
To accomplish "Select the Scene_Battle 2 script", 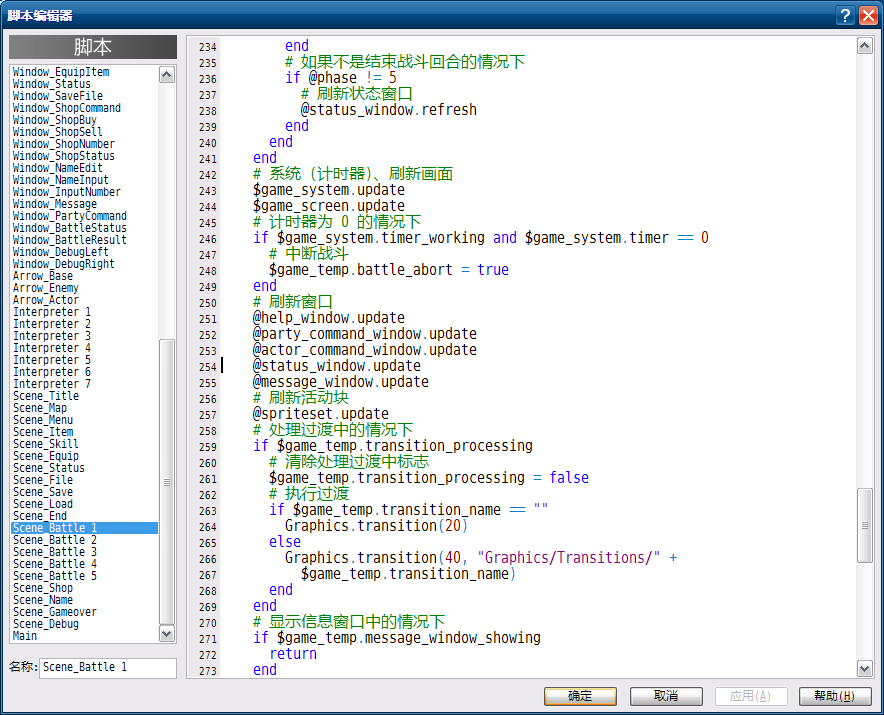I will pyautogui.click(x=85, y=540).
